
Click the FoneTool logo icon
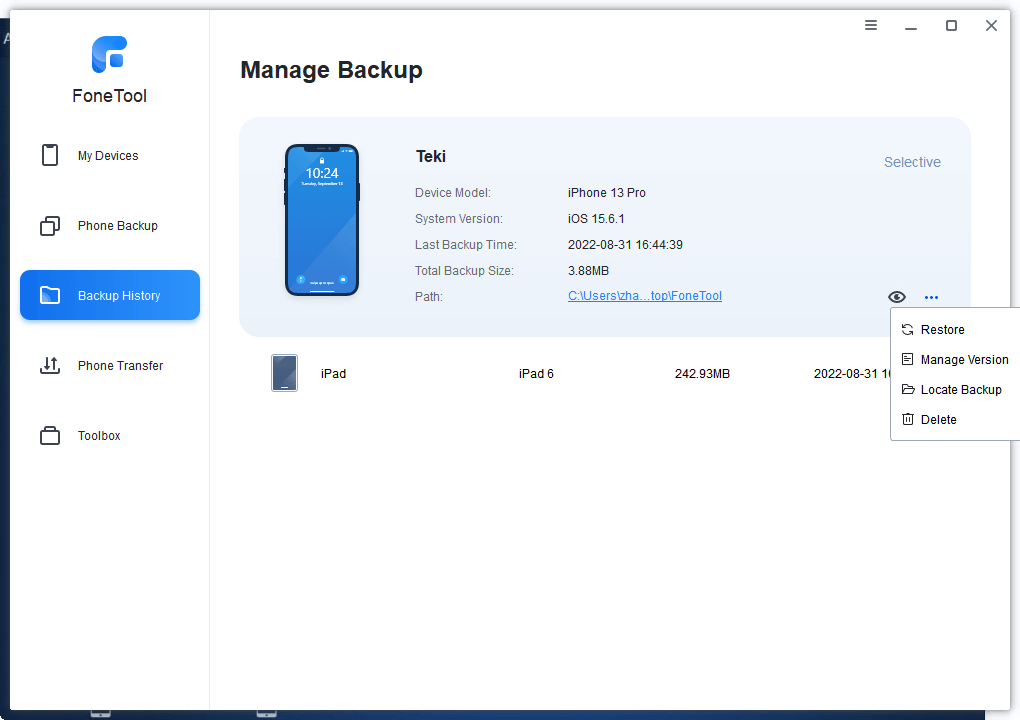tap(109, 55)
